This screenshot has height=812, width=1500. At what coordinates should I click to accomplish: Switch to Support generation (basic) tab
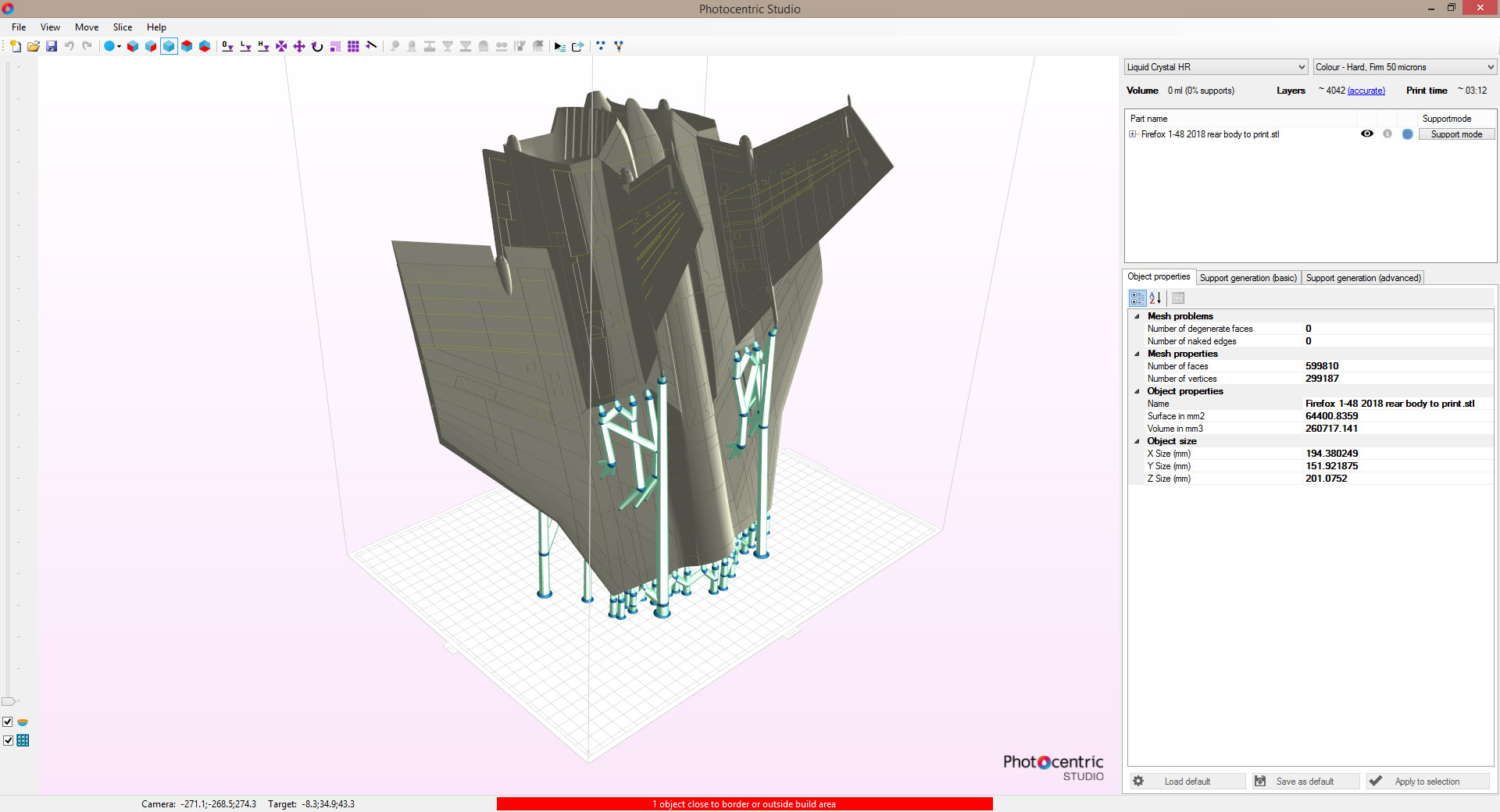(x=1248, y=278)
